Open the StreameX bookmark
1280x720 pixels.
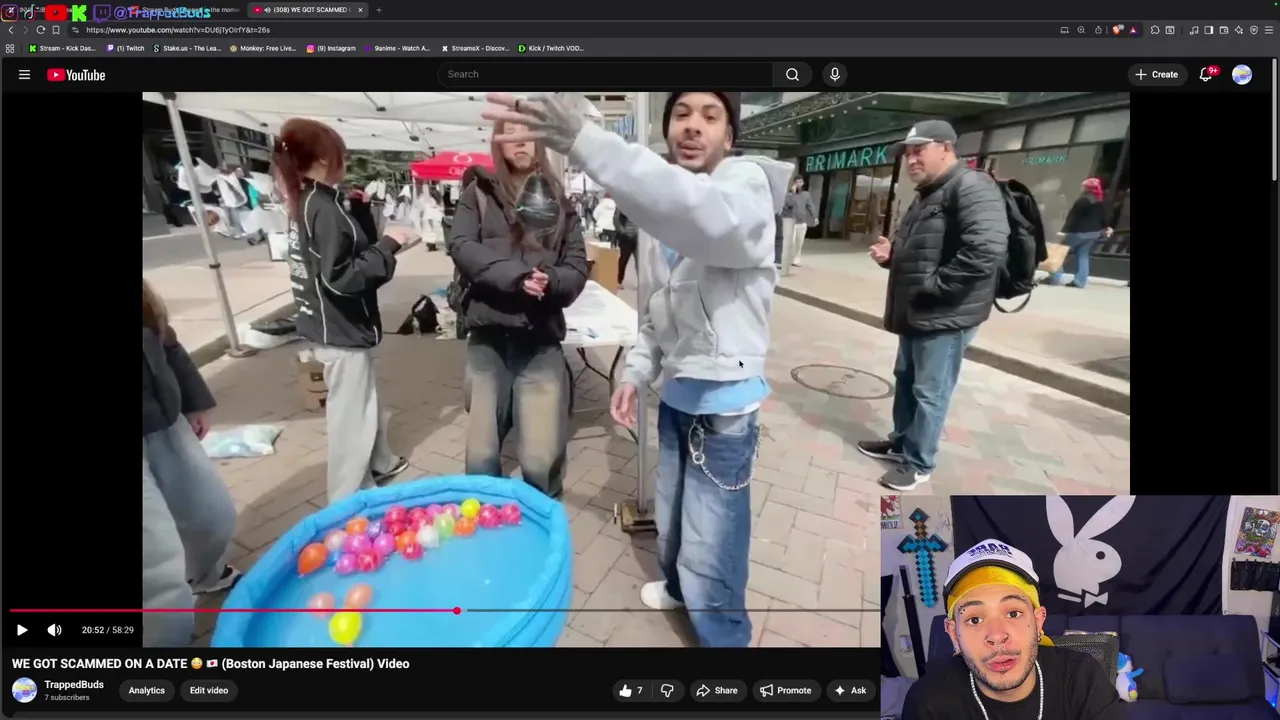pos(475,48)
